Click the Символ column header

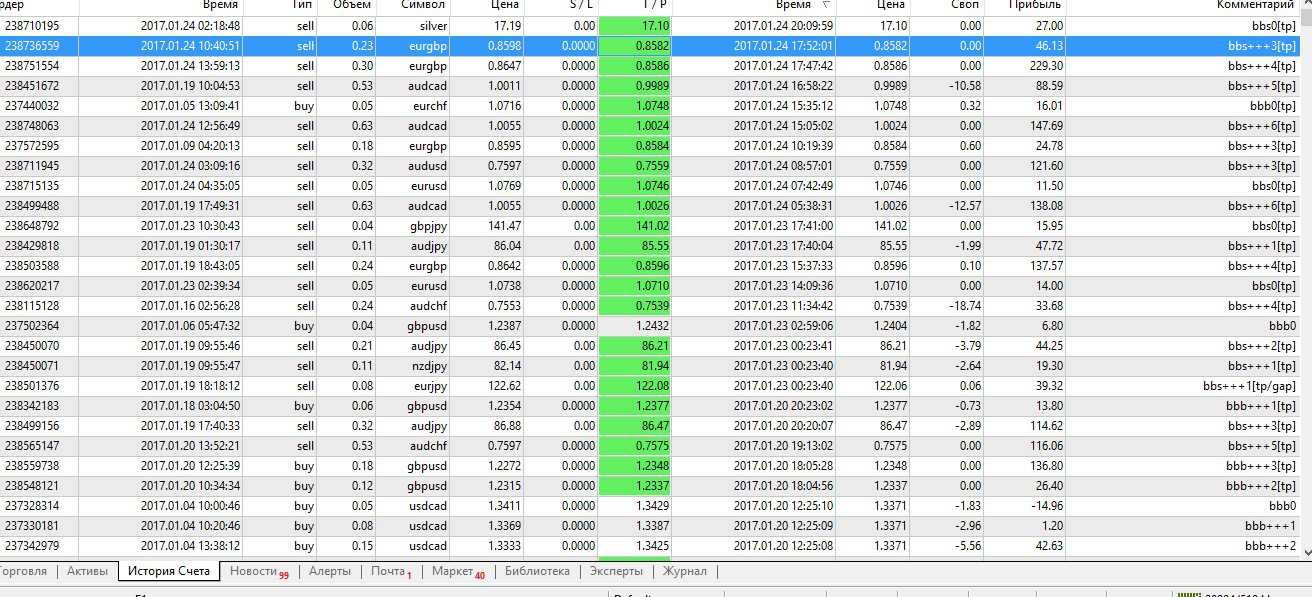click(x=423, y=6)
